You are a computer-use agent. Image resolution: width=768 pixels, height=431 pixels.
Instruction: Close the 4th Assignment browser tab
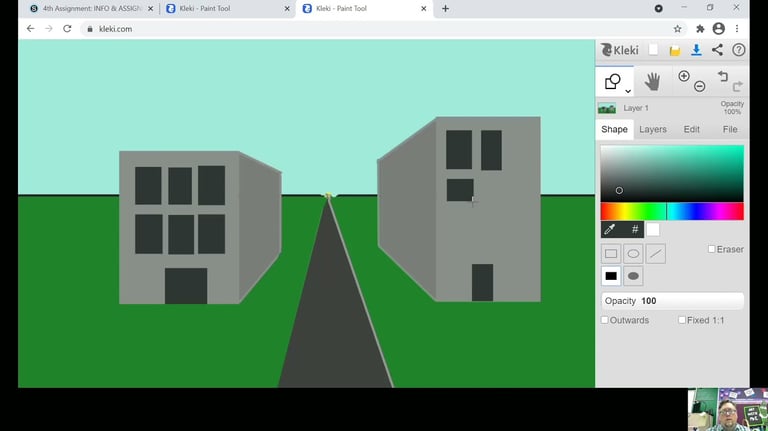point(150,8)
